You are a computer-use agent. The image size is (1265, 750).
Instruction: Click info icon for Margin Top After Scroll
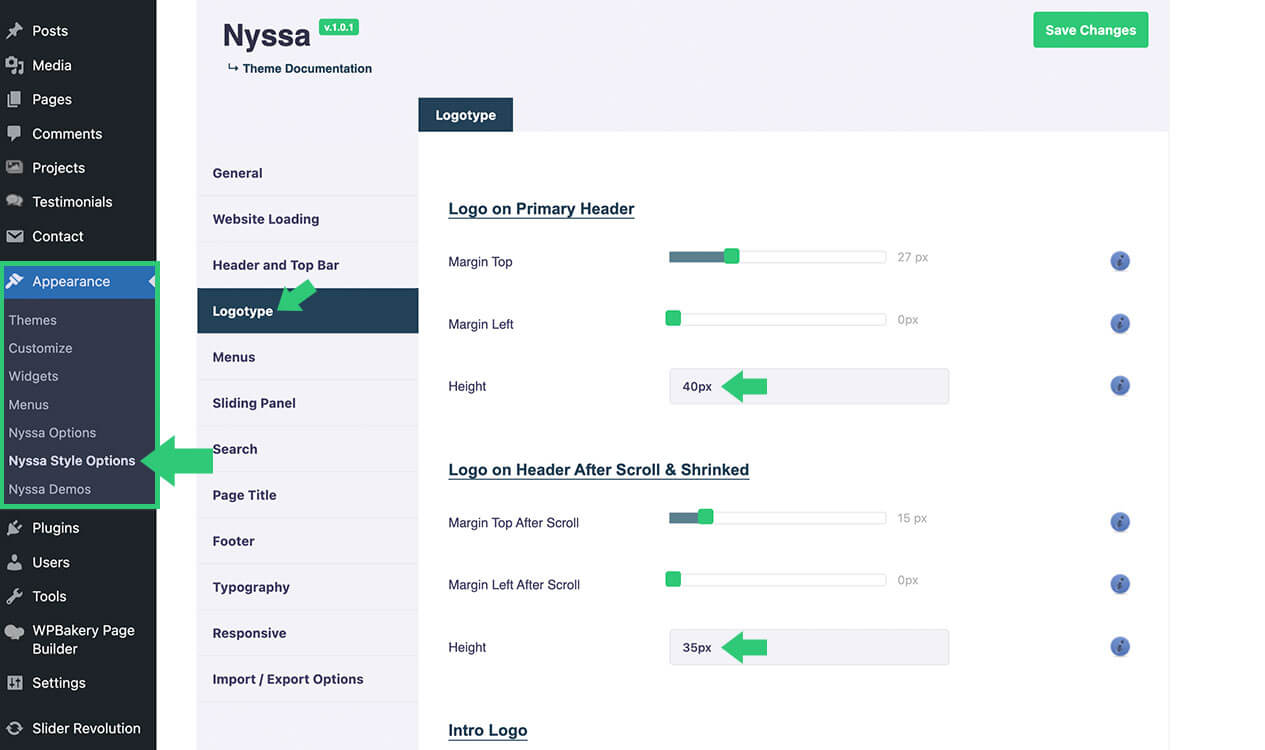(x=1120, y=522)
